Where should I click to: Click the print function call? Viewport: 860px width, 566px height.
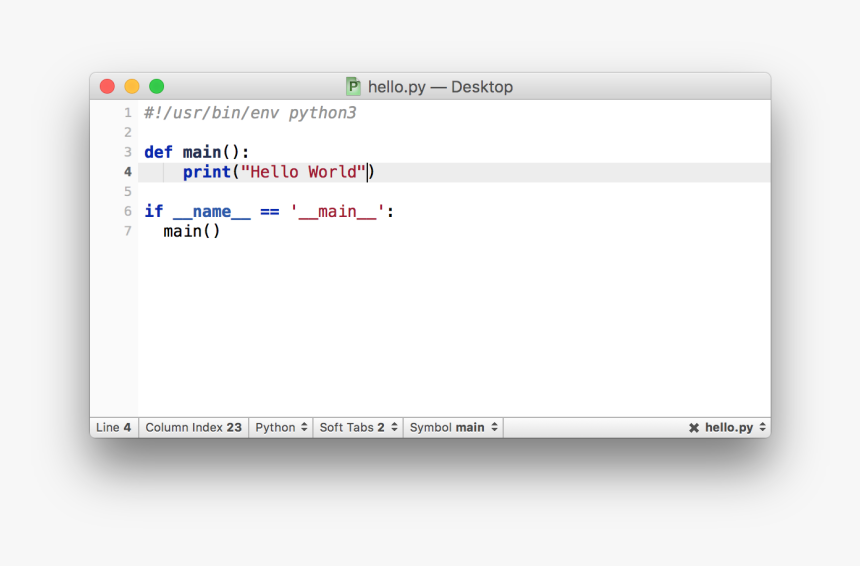point(206,172)
